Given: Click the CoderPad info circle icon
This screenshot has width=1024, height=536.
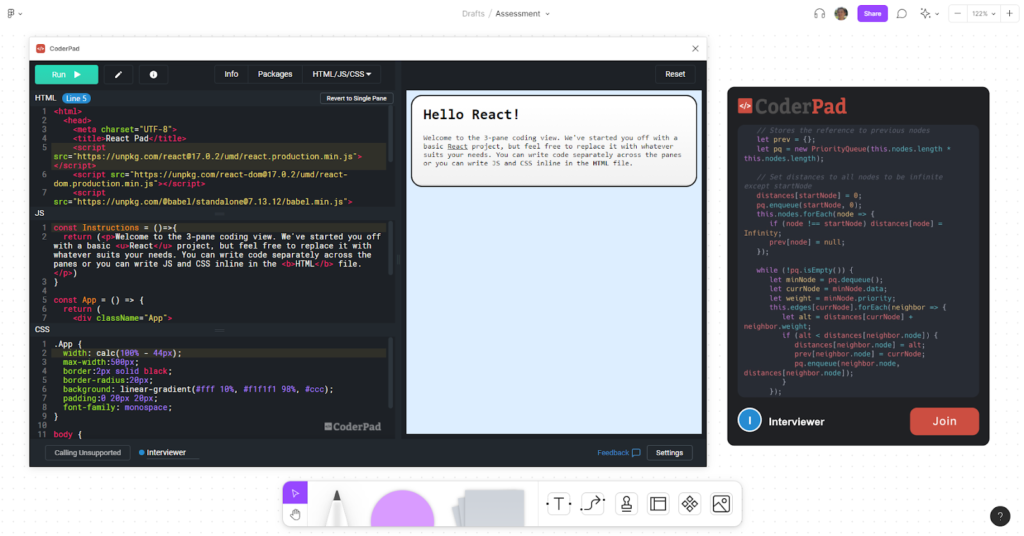Looking at the screenshot, I should coord(153,74).
